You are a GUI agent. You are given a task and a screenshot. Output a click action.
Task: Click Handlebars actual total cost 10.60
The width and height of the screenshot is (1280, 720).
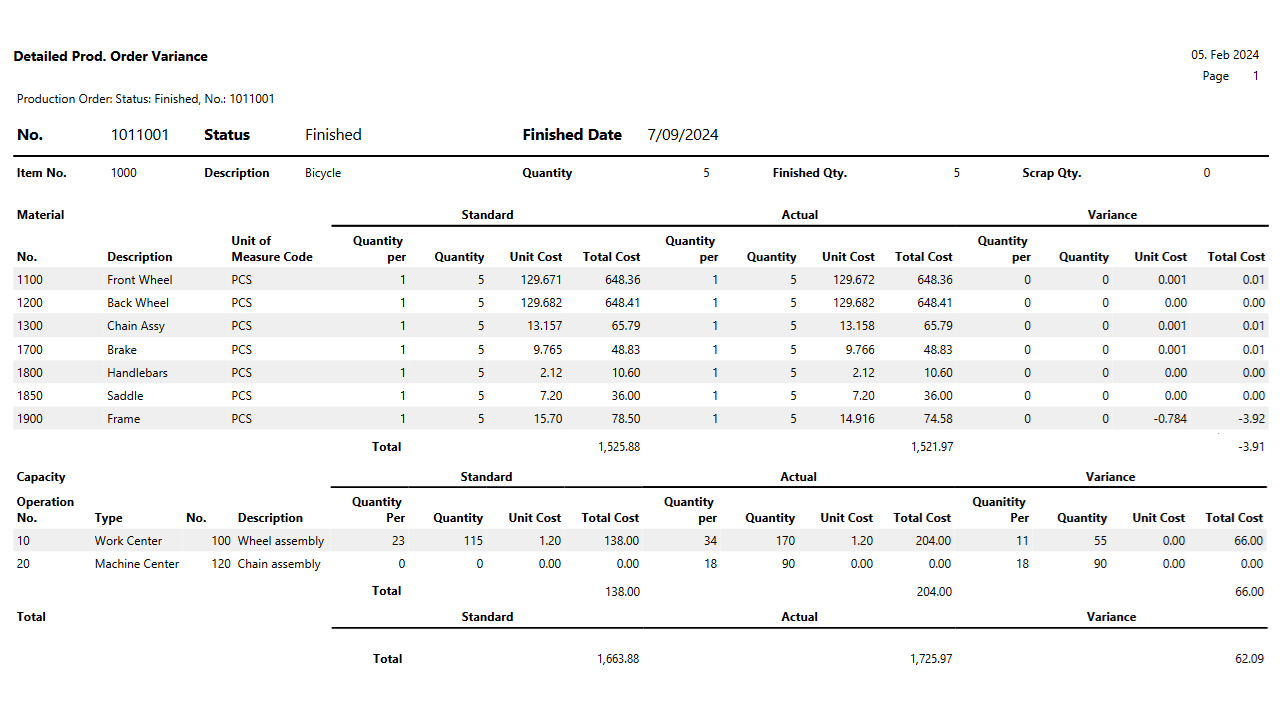coord(938,373)
